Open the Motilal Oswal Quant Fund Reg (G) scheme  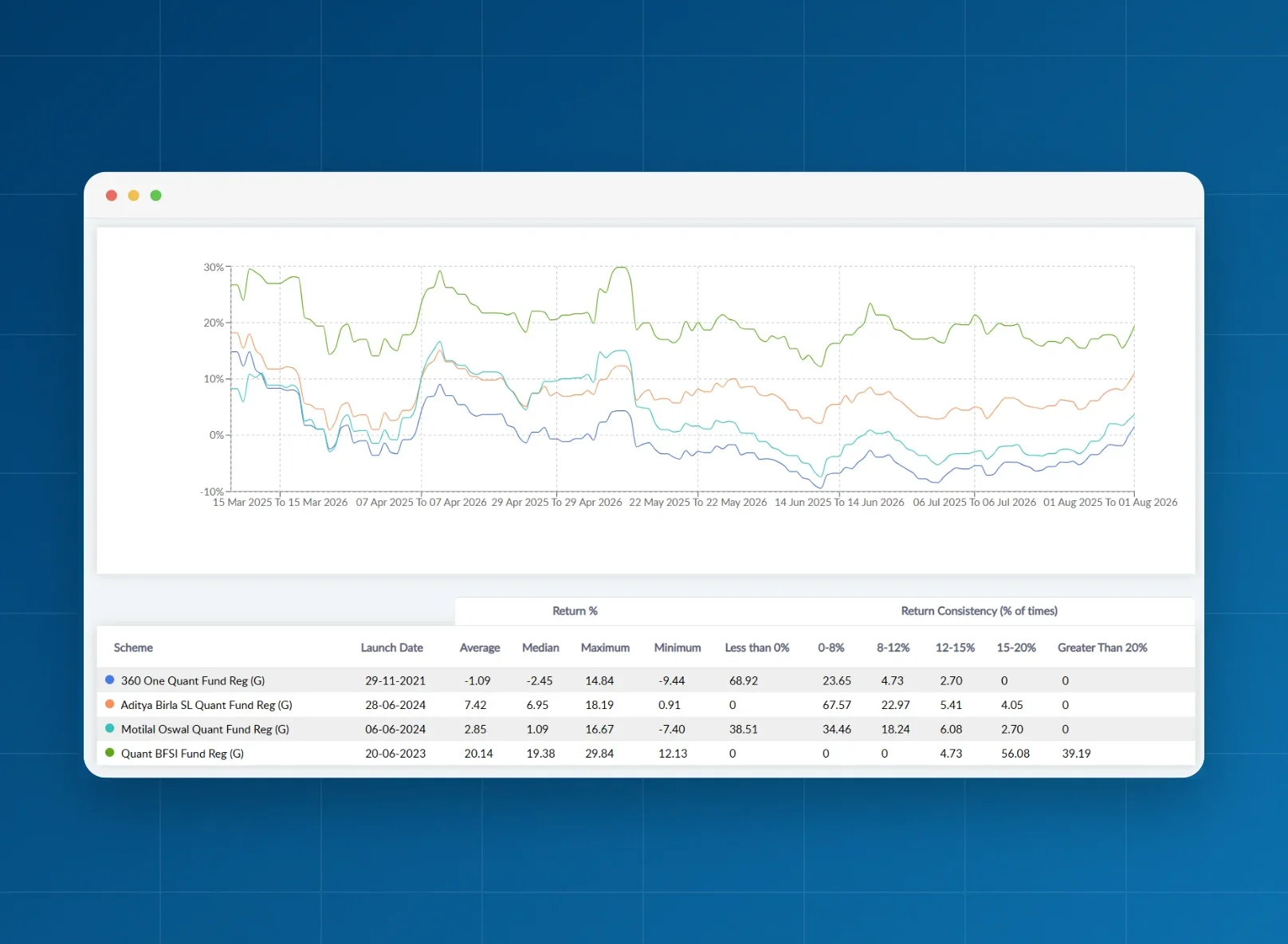point(205,729)
